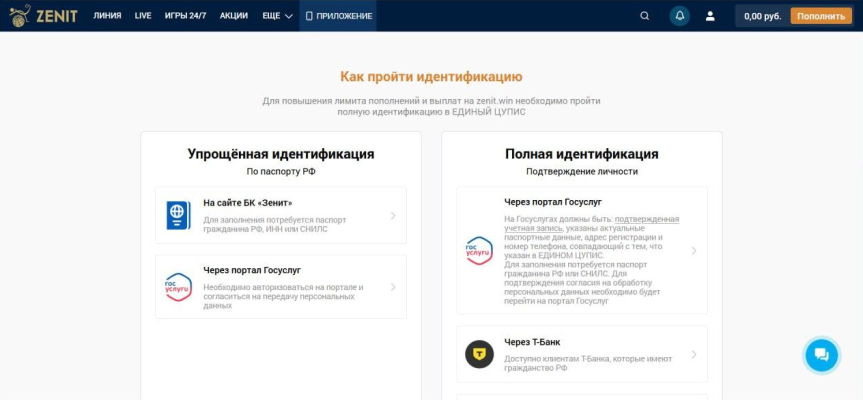Open the user profile icon
Image resolution: width=863 pixels, height=400 pixels.
[x=710, y=16]
